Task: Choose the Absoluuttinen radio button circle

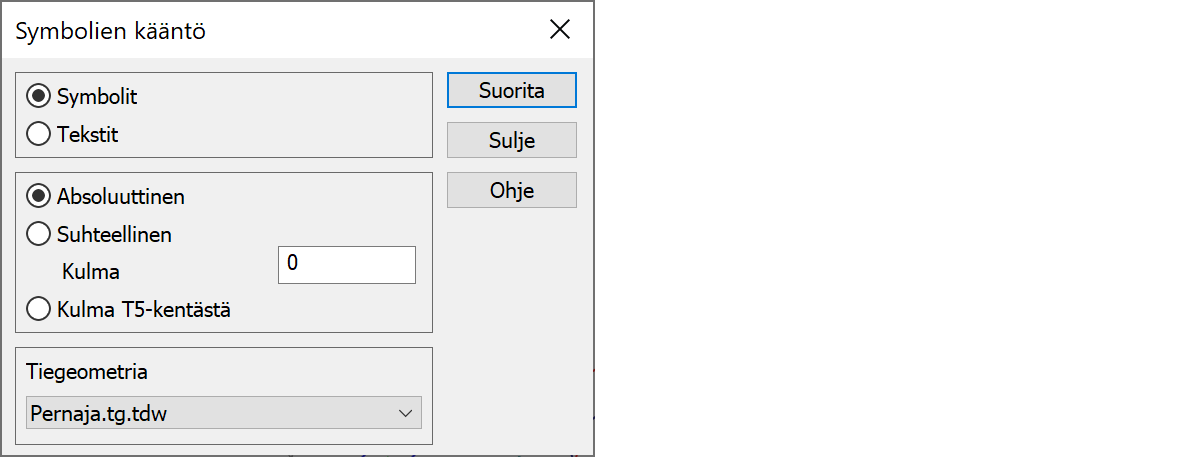Action: pos(40,196)
